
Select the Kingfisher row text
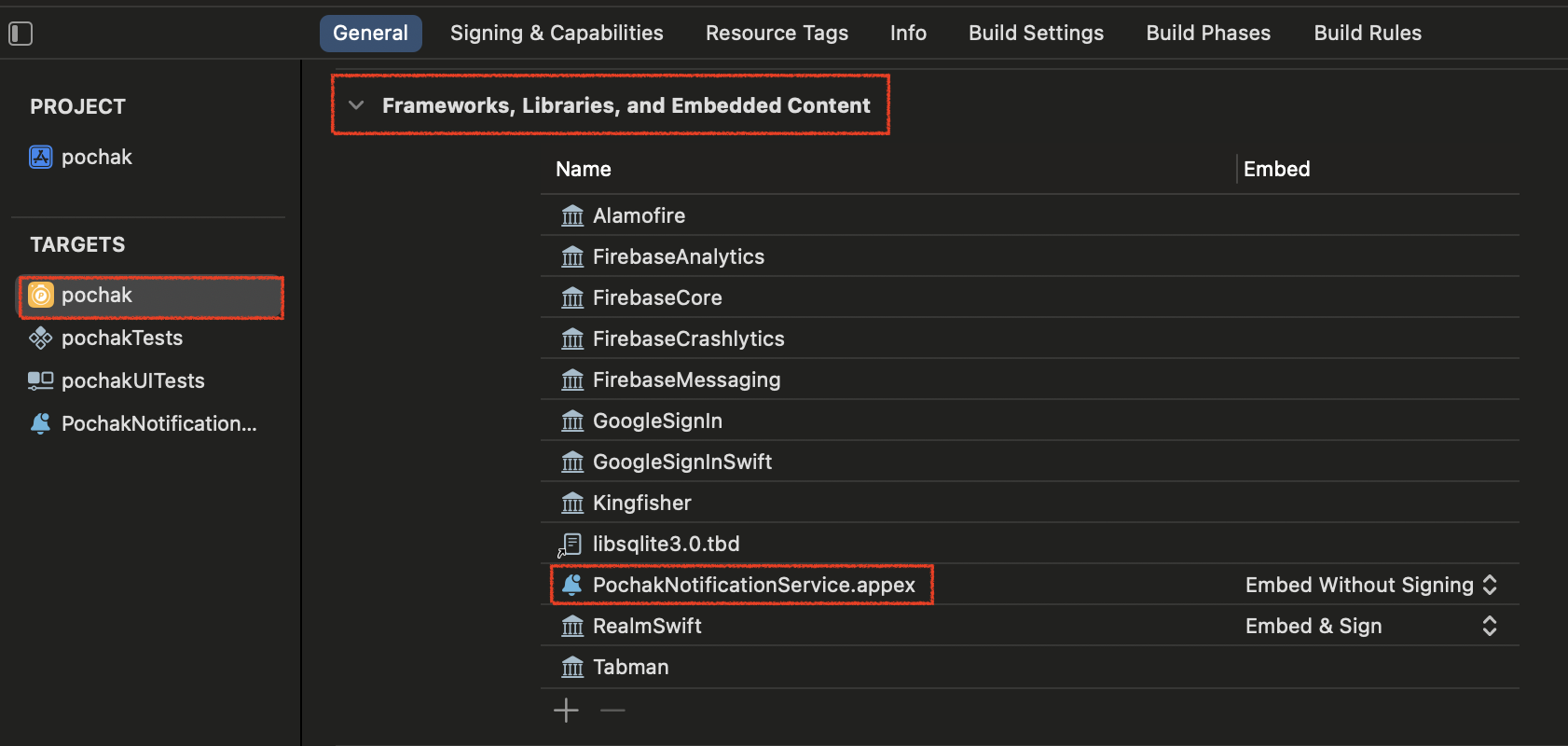point(642,504)
